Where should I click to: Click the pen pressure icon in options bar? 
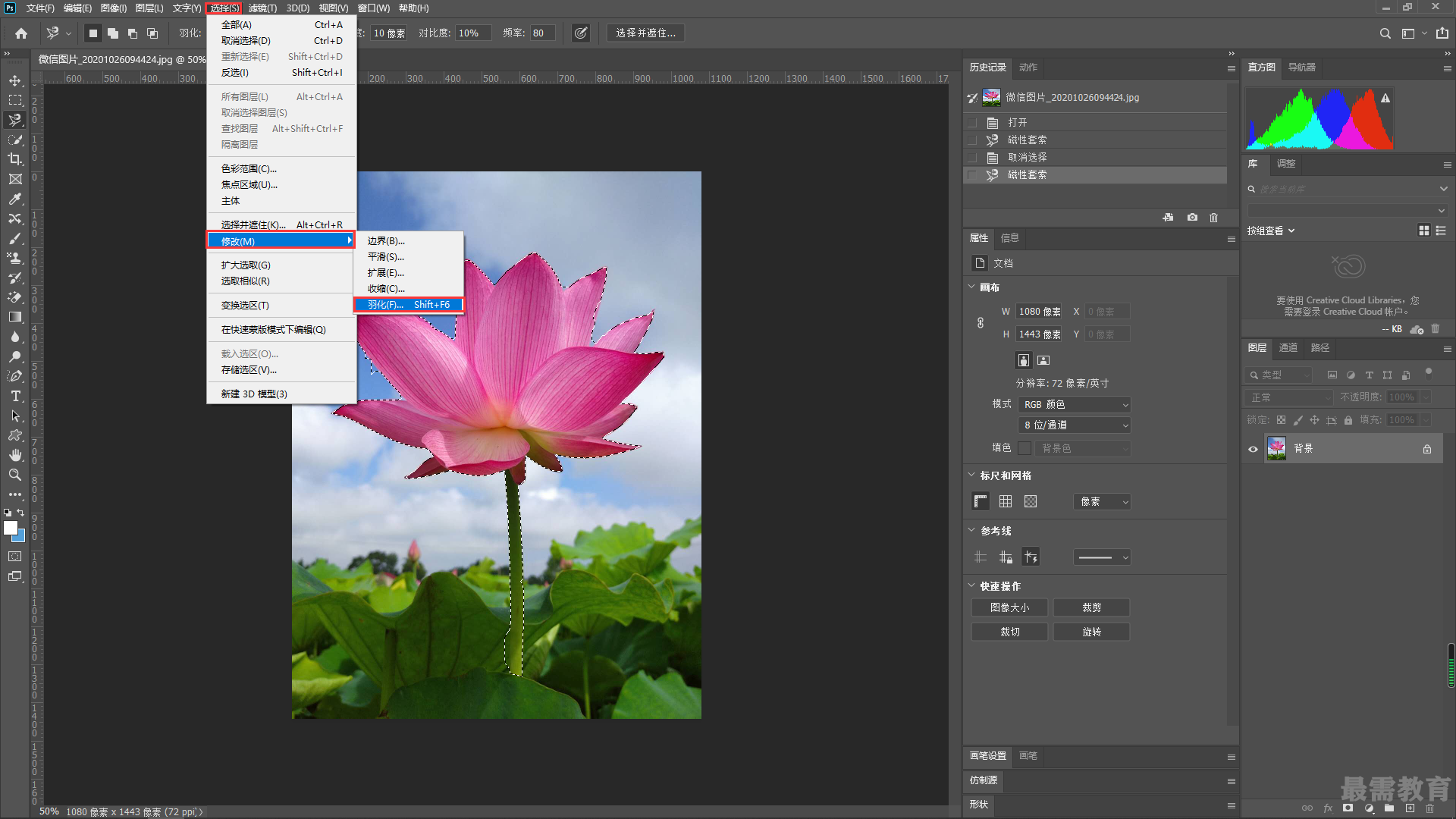[x=580, y=33]
